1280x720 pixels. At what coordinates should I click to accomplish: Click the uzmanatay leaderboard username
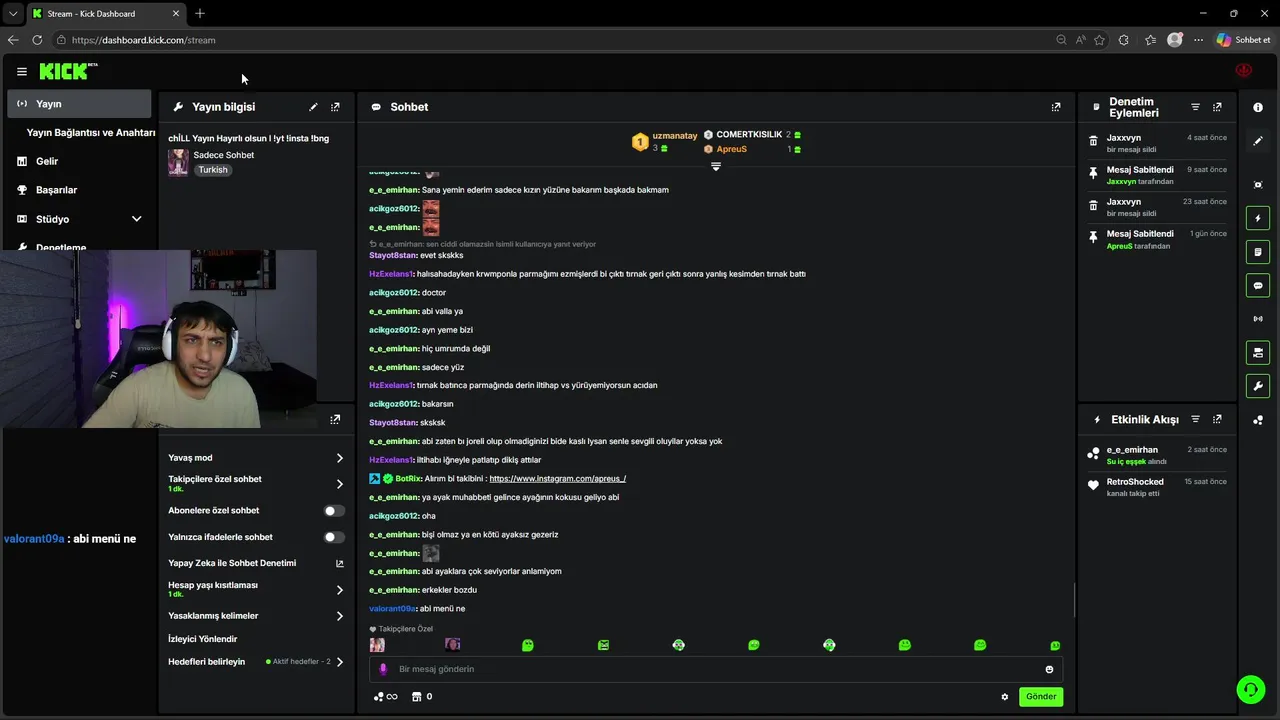click(x=675, y=136)
